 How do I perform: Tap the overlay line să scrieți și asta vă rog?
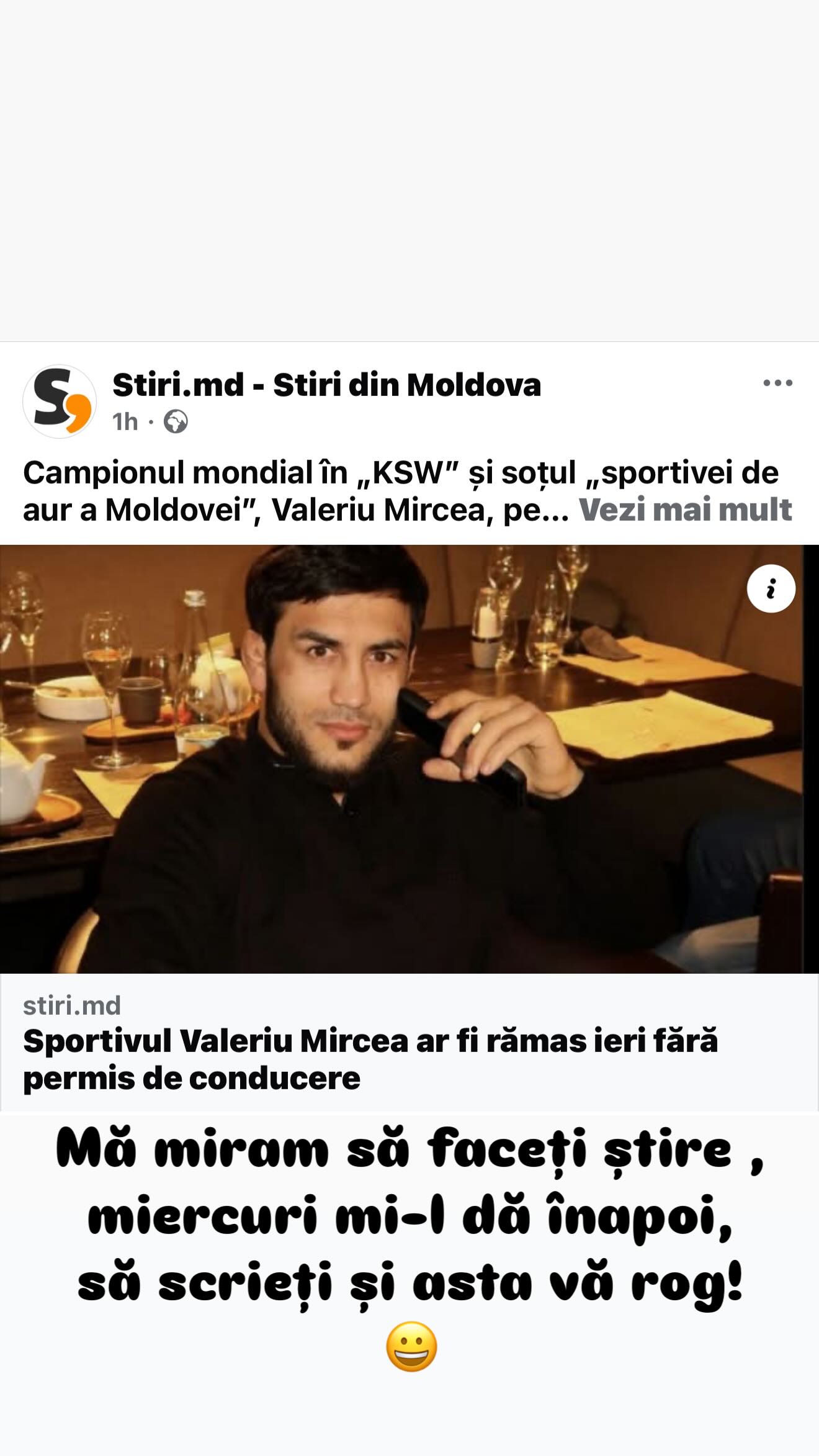click(409, 1285)
